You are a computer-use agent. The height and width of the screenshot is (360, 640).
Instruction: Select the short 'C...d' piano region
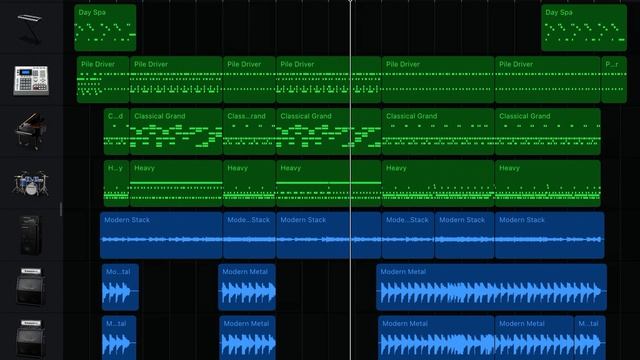click(116, 131)
